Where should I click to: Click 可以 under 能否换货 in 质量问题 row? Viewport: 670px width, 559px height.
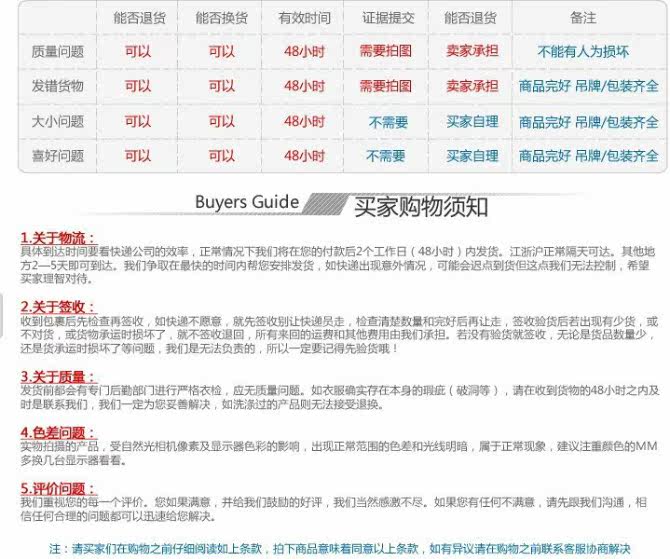(x=221, y=52)
